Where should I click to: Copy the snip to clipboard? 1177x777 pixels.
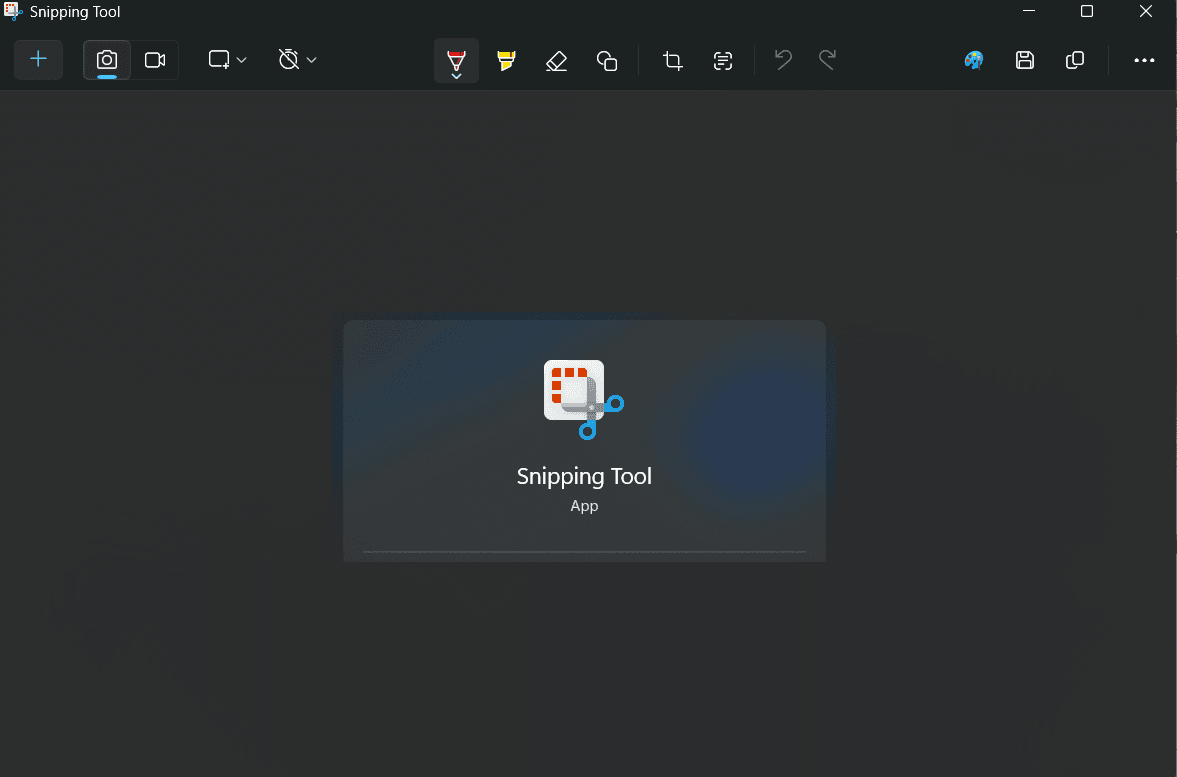pyautogui.click(x=1075, y=60)
